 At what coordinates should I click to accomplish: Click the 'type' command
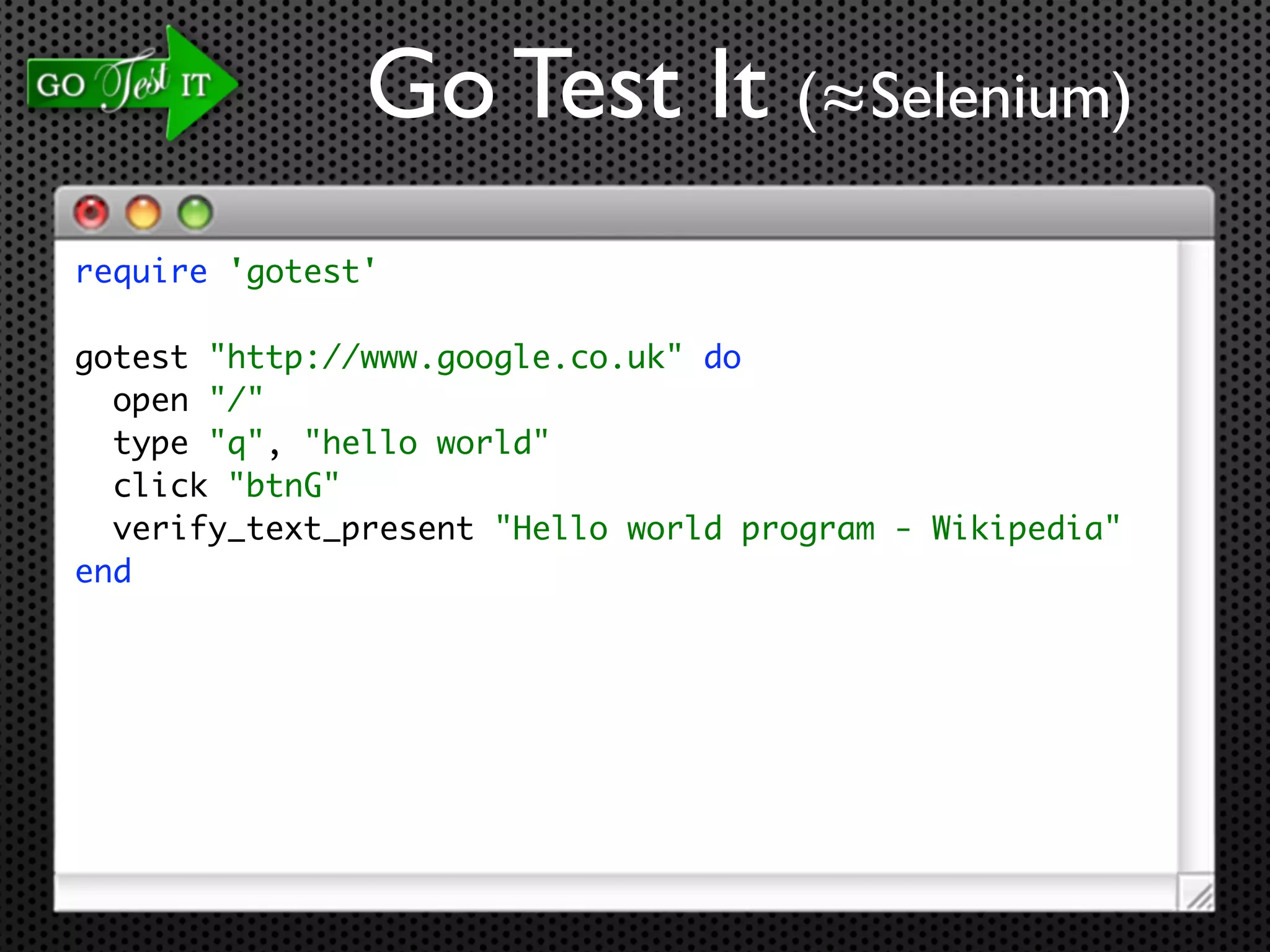click(x=151, y=444)
